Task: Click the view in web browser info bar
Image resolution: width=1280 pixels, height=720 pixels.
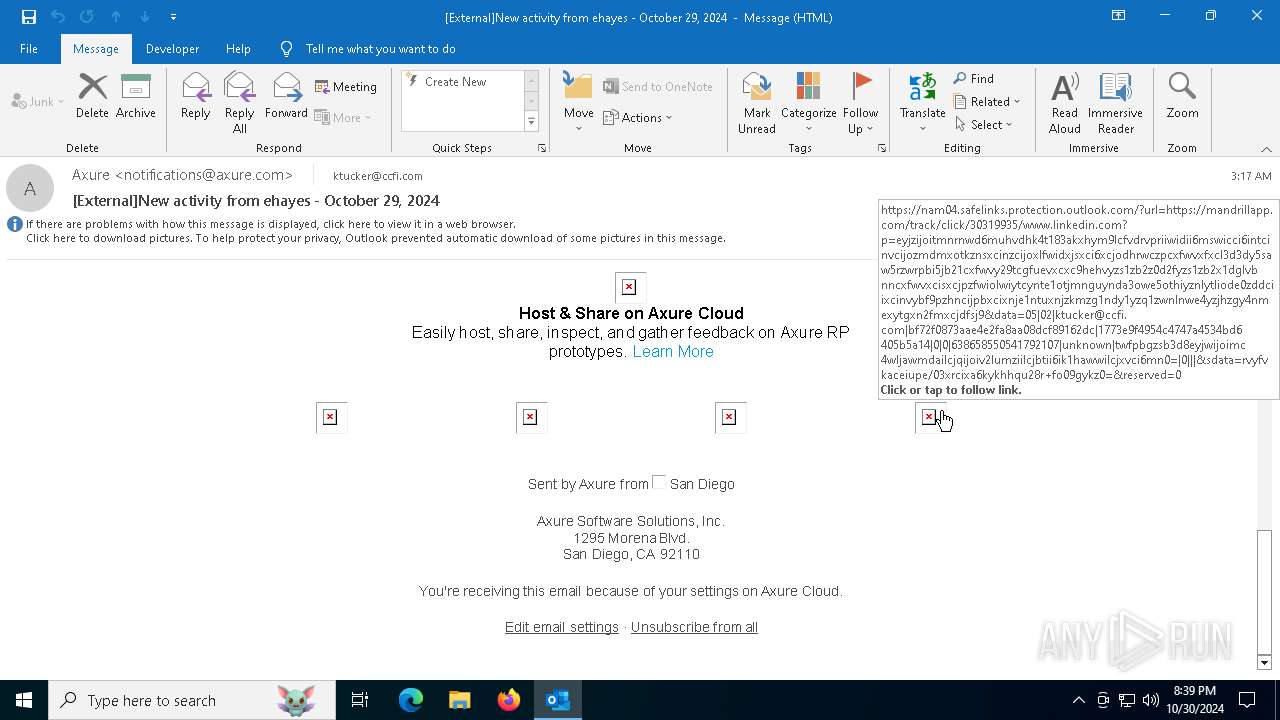Action: [x=271, y=224]
